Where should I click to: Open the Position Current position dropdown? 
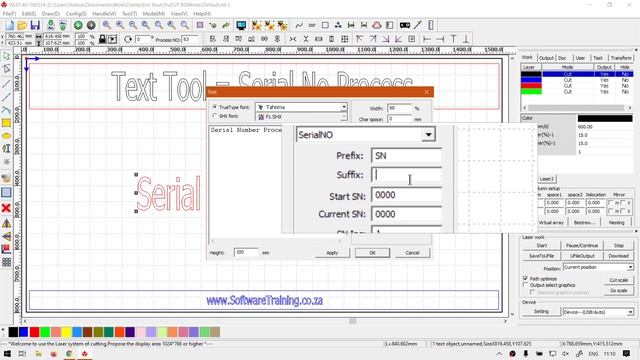coord(630,267)
